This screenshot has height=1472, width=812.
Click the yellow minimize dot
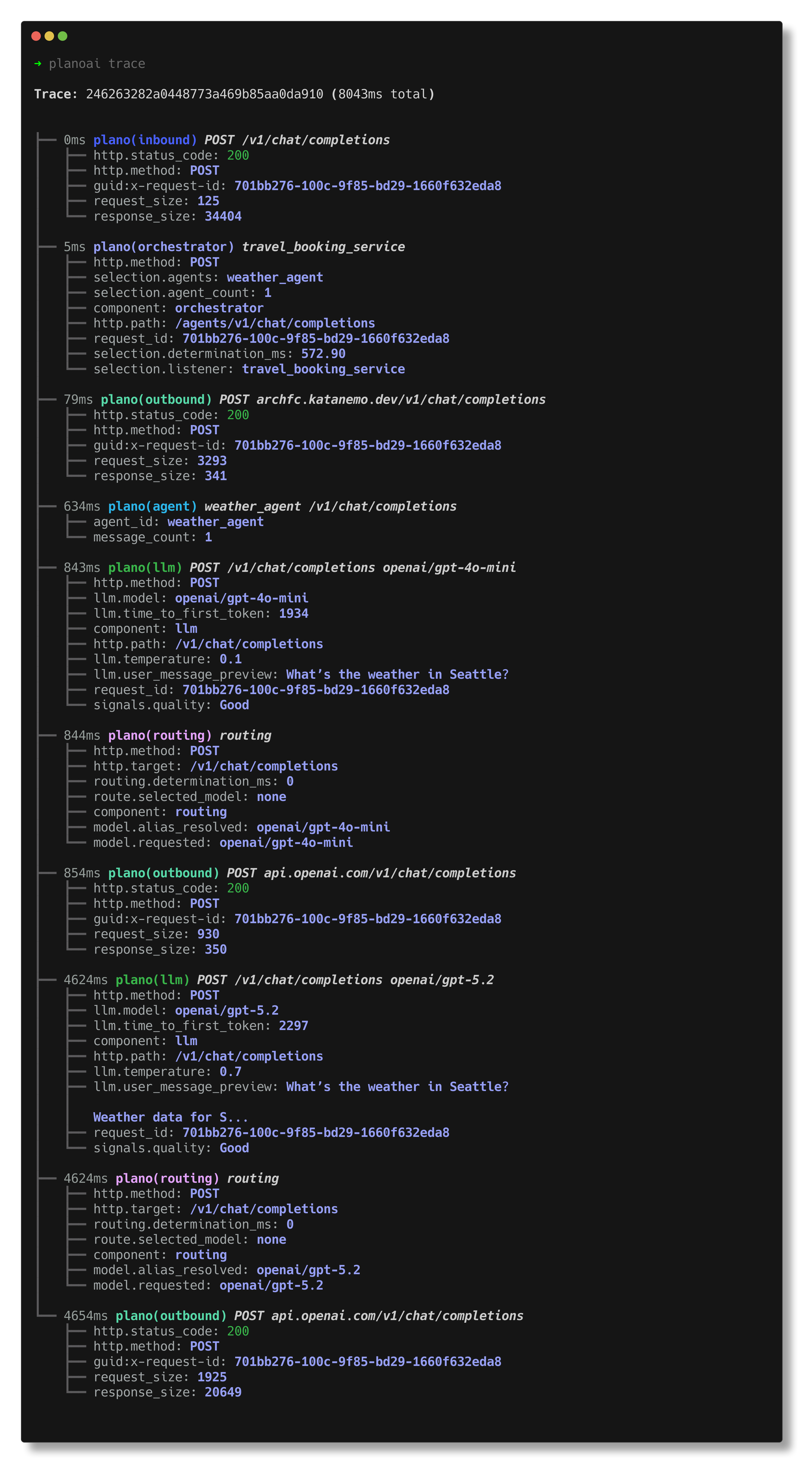pos(49,36)
